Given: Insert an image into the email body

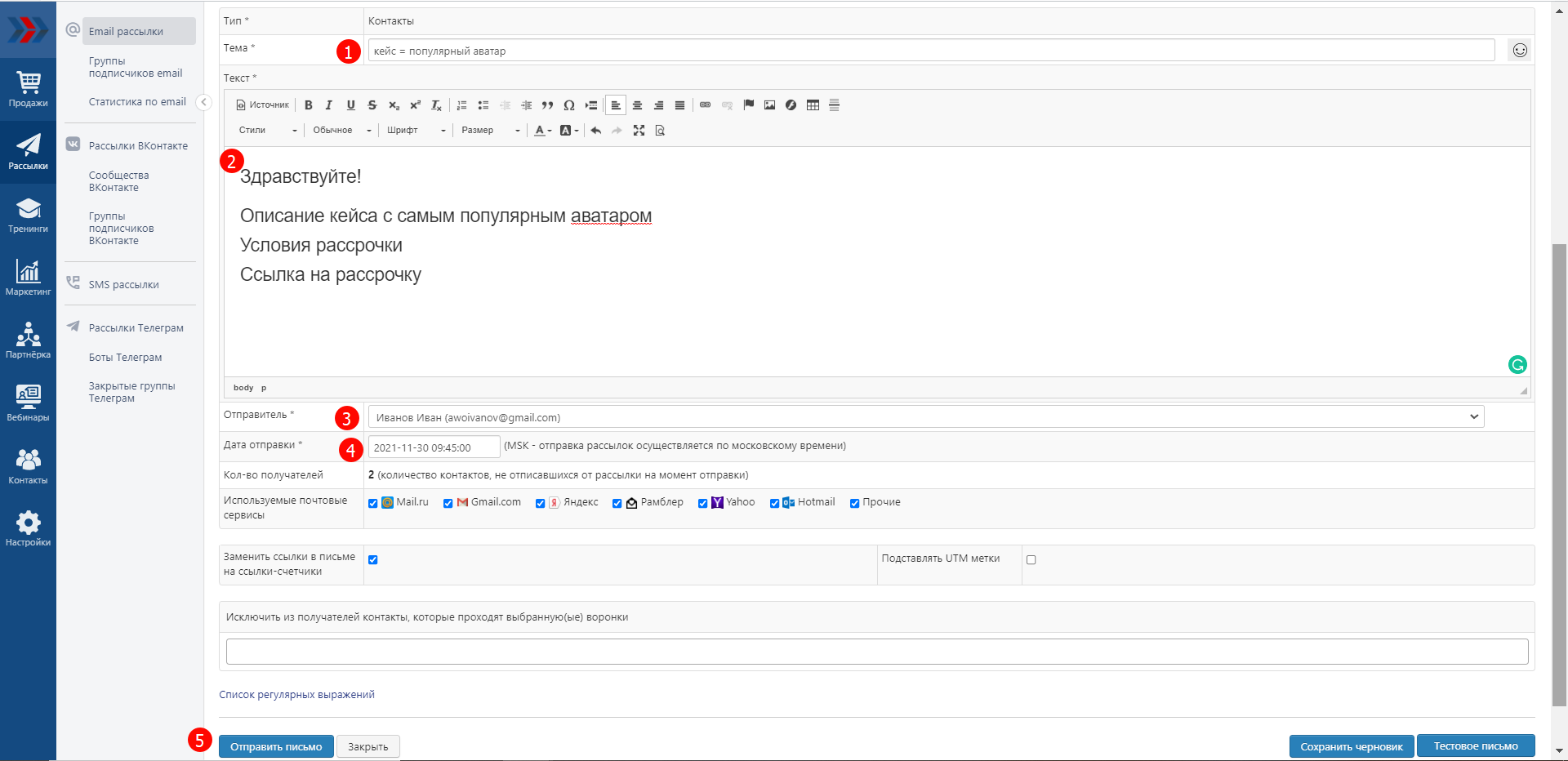Looking at the screenshot, I should point(769,105).
